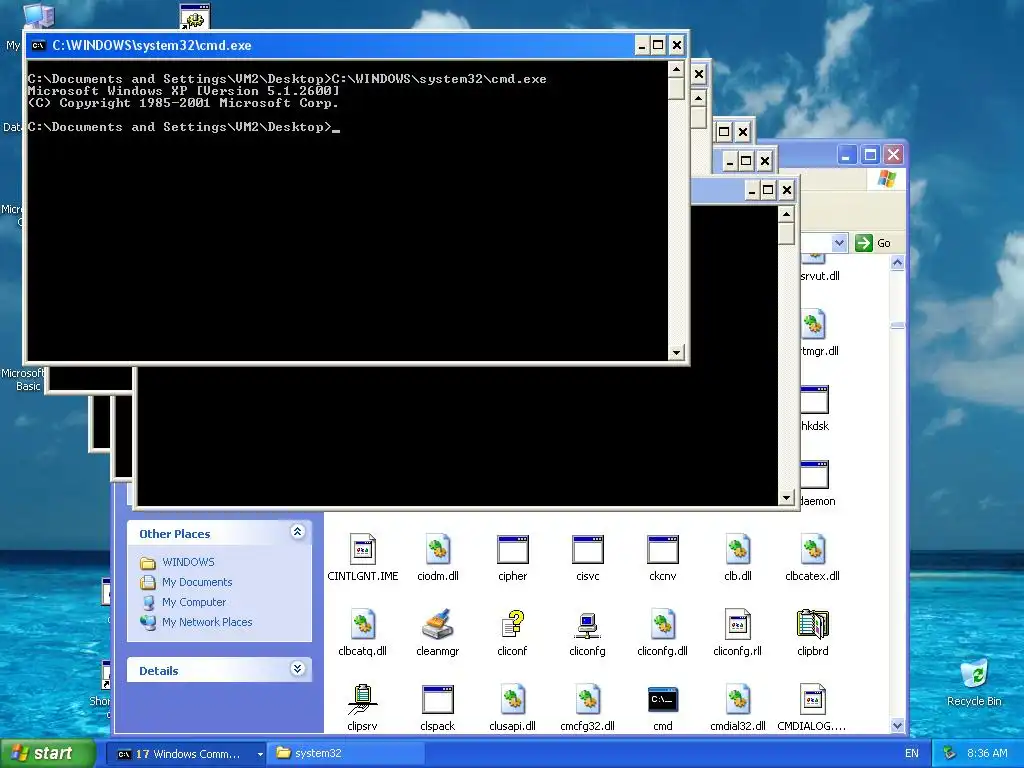The width and height of the screenshot is (1024, 768).
Task: Click the tray icon beside the clock
Action: click(950, 753)
